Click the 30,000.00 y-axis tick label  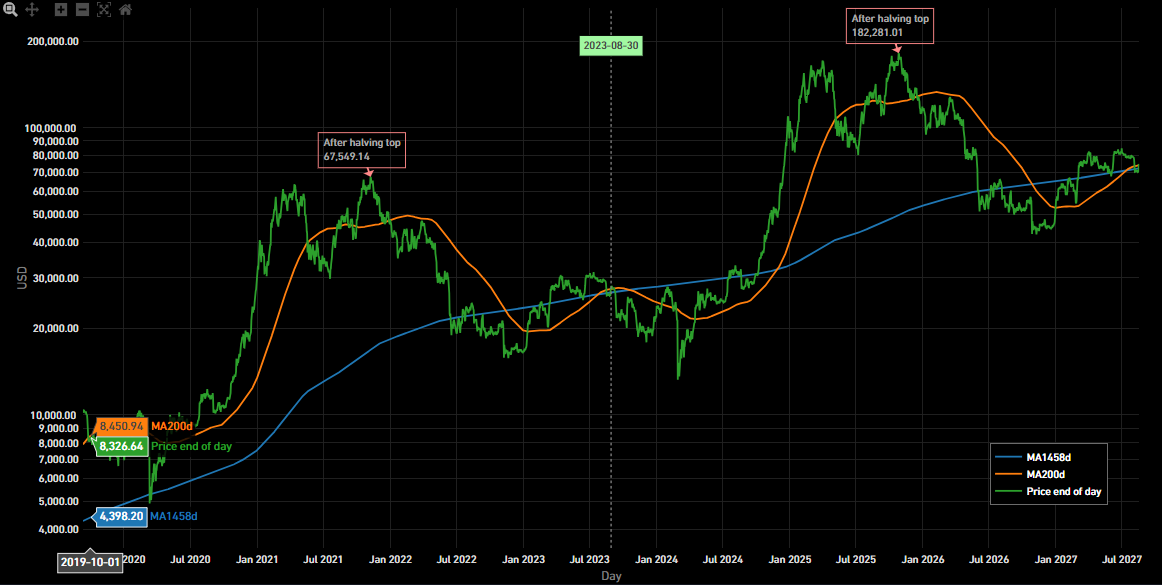55,278
